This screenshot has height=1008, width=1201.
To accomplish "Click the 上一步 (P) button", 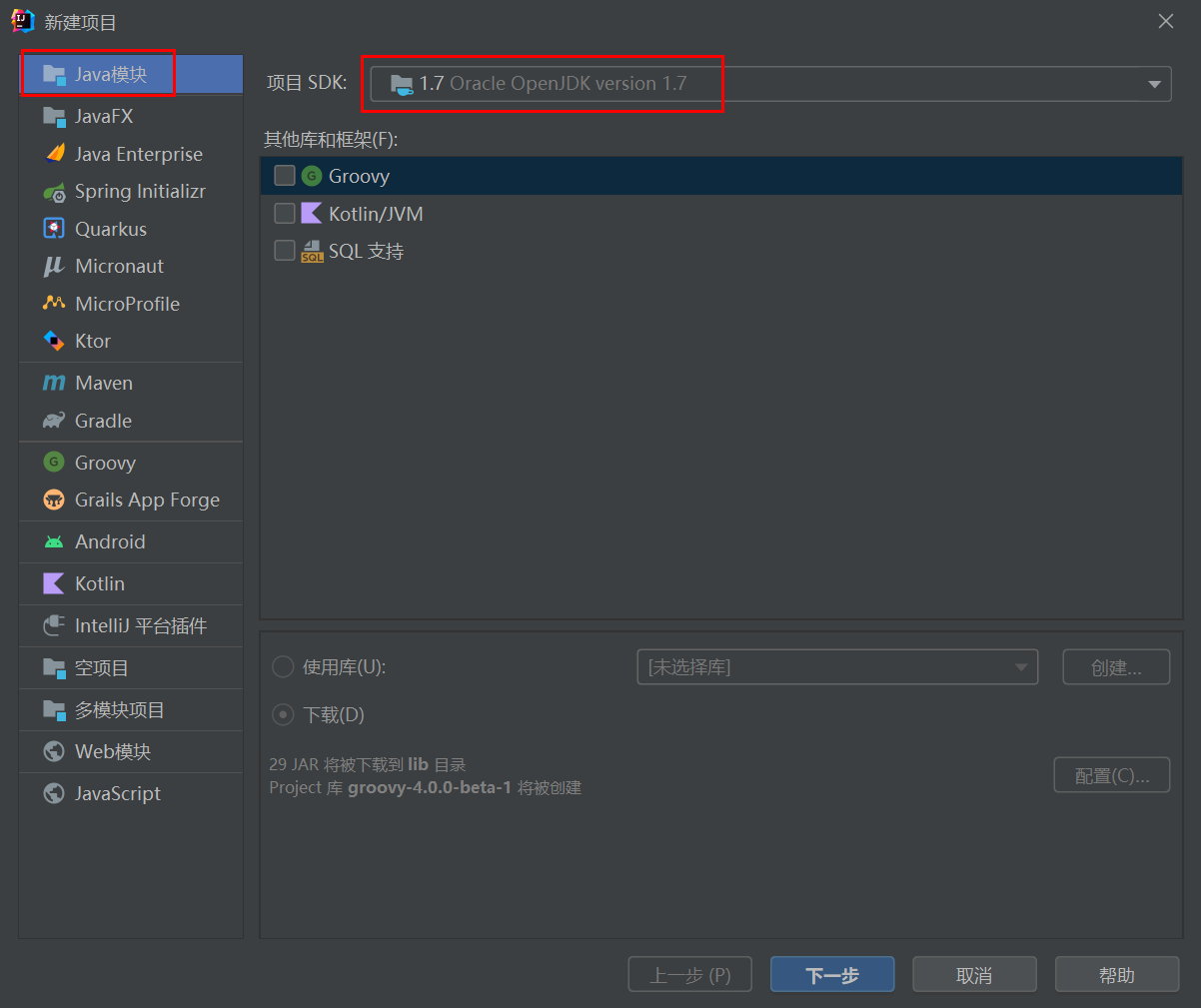I will [690, 975].
